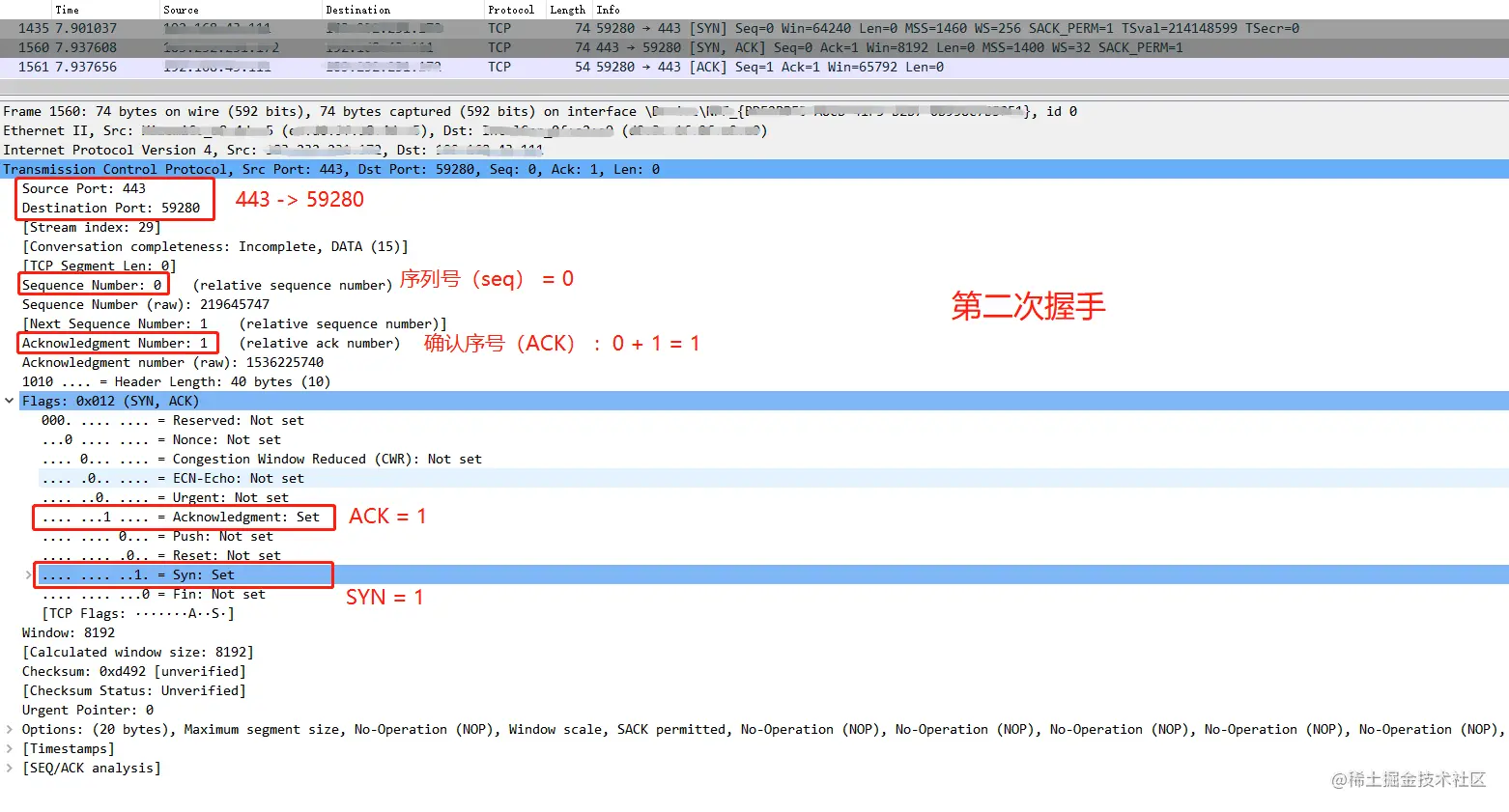1509x812 pixels.
Task: Collapse the Flags: 0x012 (SYN, ACK) tree
Action: [10, 401]
